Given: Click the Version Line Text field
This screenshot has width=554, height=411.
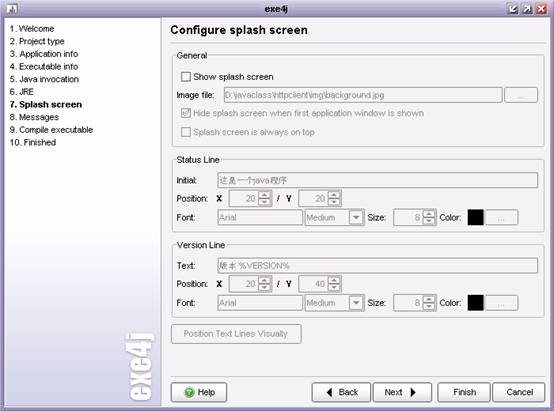Looking at the screenshot, I should click(x=377, y=266).
